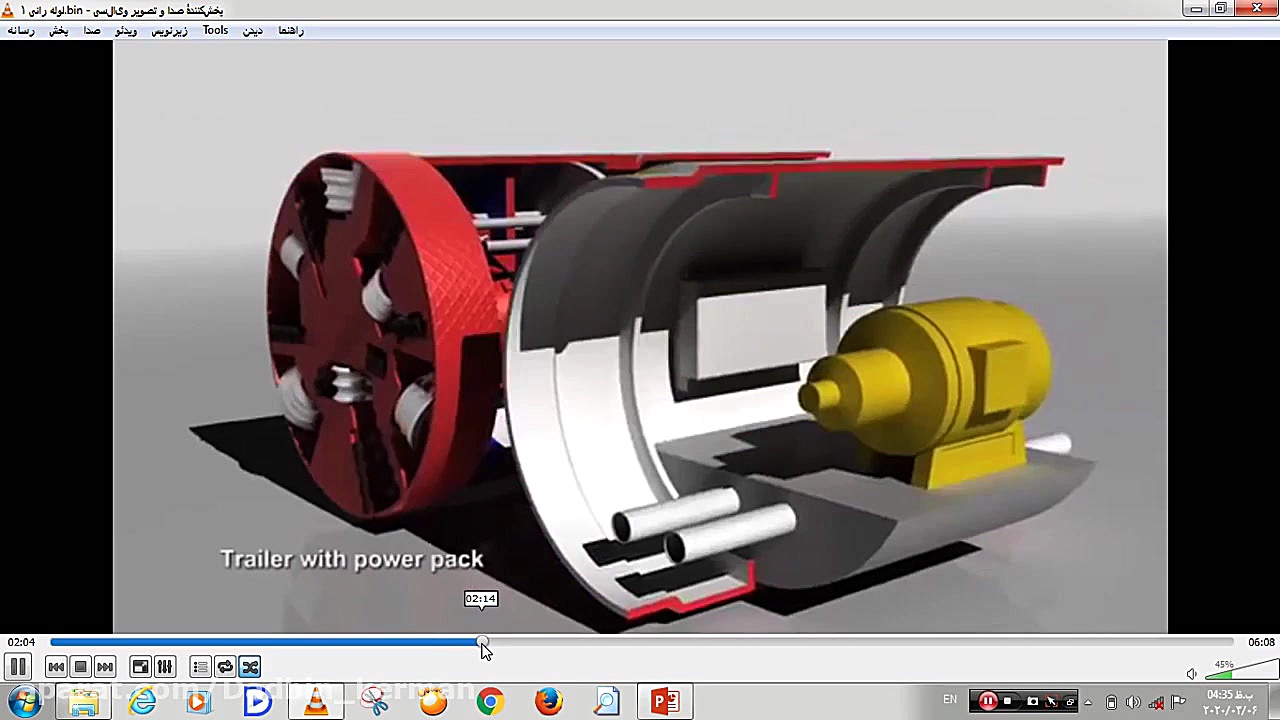1280x720 pixels.
Task: Toggle VLC fullscreen video mode
Action: (141, 667)
